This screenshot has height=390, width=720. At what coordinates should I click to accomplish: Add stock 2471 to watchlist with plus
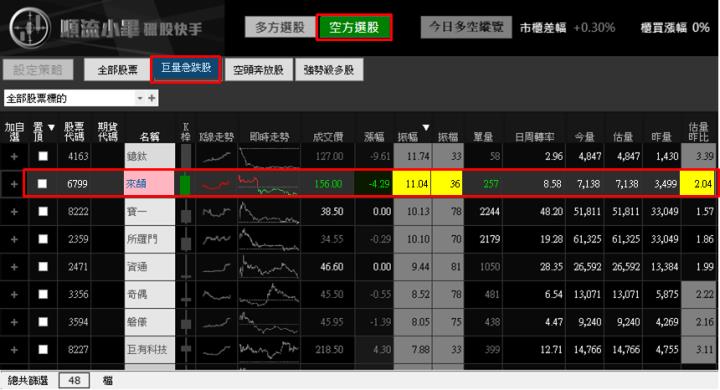pos(14,267)
